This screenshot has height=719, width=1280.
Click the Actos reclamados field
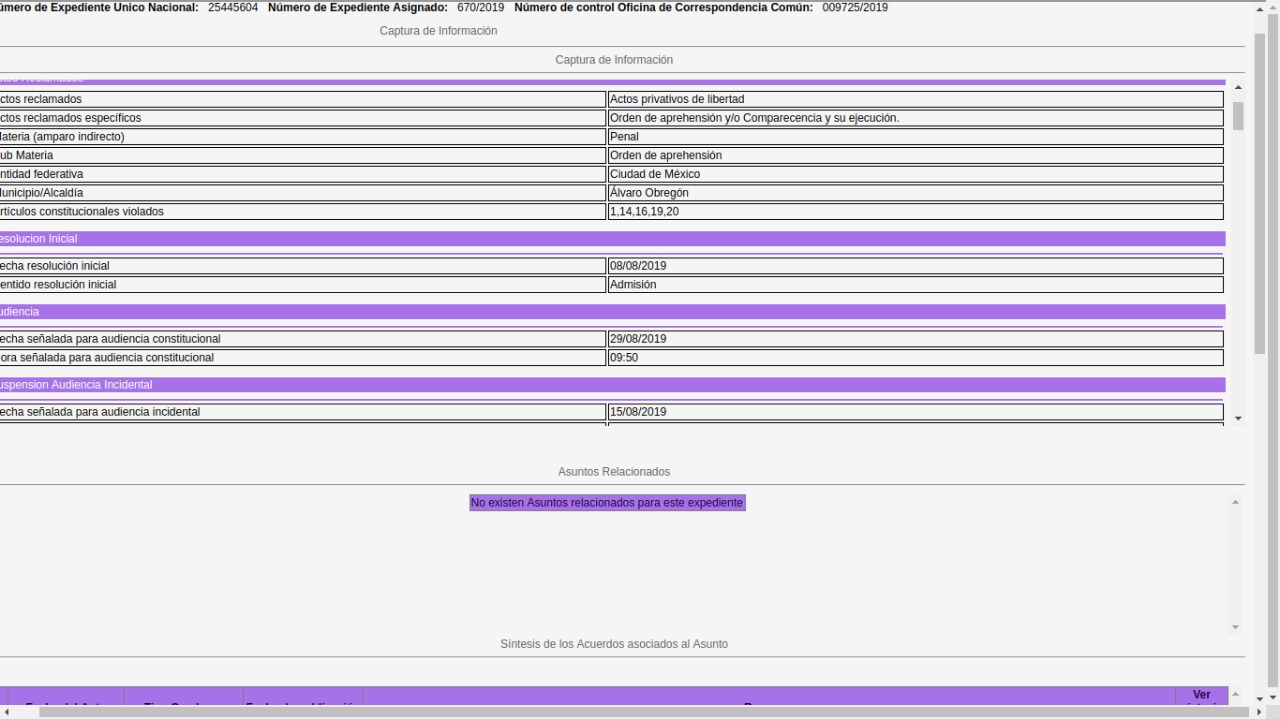tap(915, 99)
